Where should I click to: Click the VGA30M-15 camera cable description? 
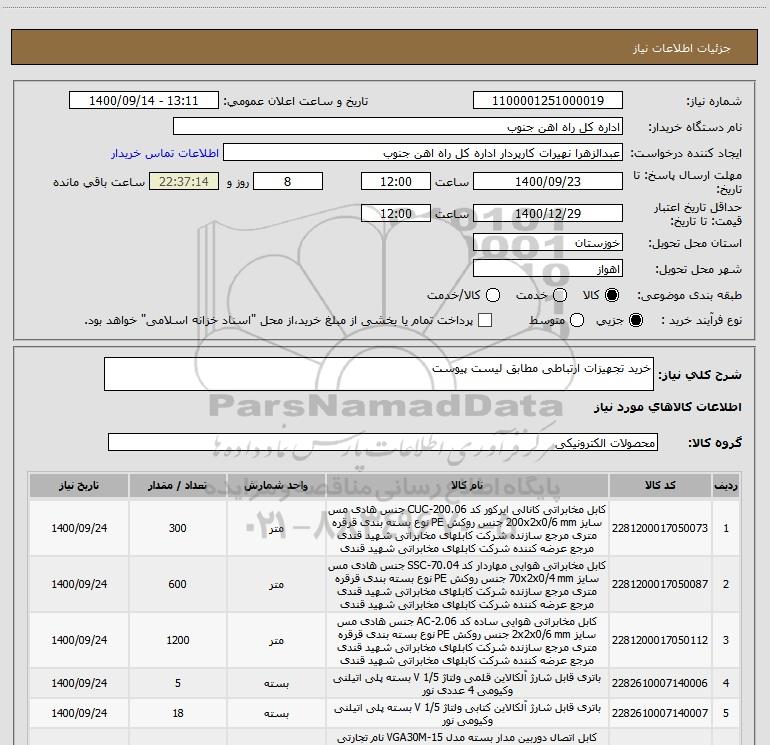[467, 737]
